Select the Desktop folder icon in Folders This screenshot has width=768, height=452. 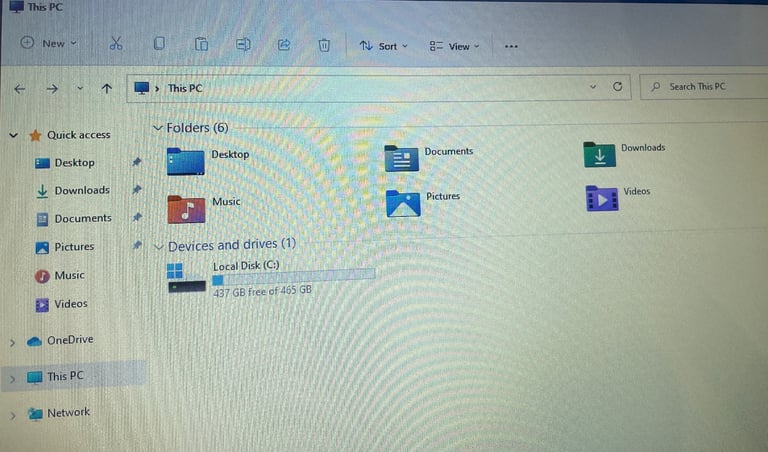pyautogui.click(x=185, y=161)
